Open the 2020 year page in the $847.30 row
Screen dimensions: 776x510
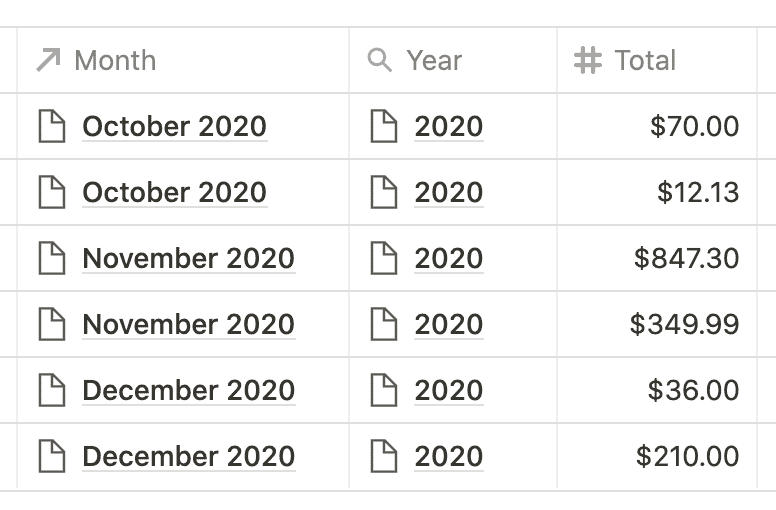(448, 258)
